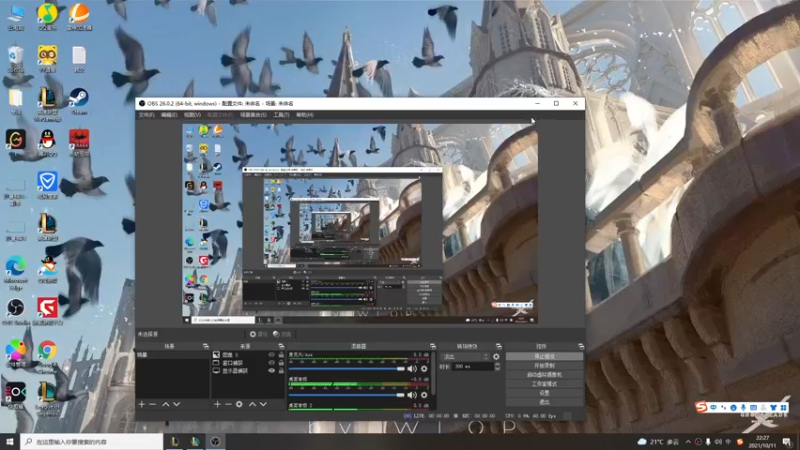
Task: Toggle visibility eye for source 图像 3
Action: pos(271,355)
